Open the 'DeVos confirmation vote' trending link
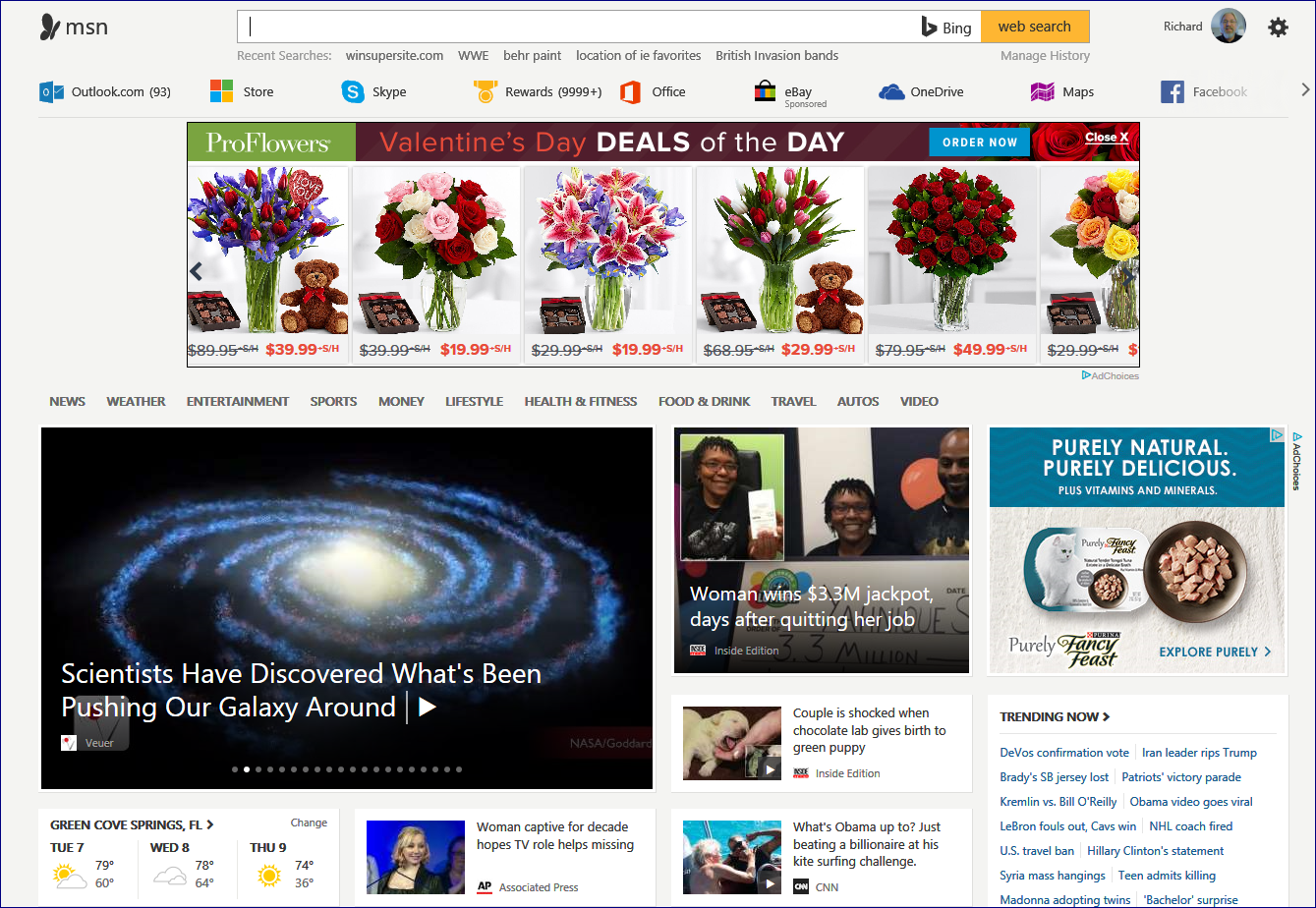 coord(1063,752)
